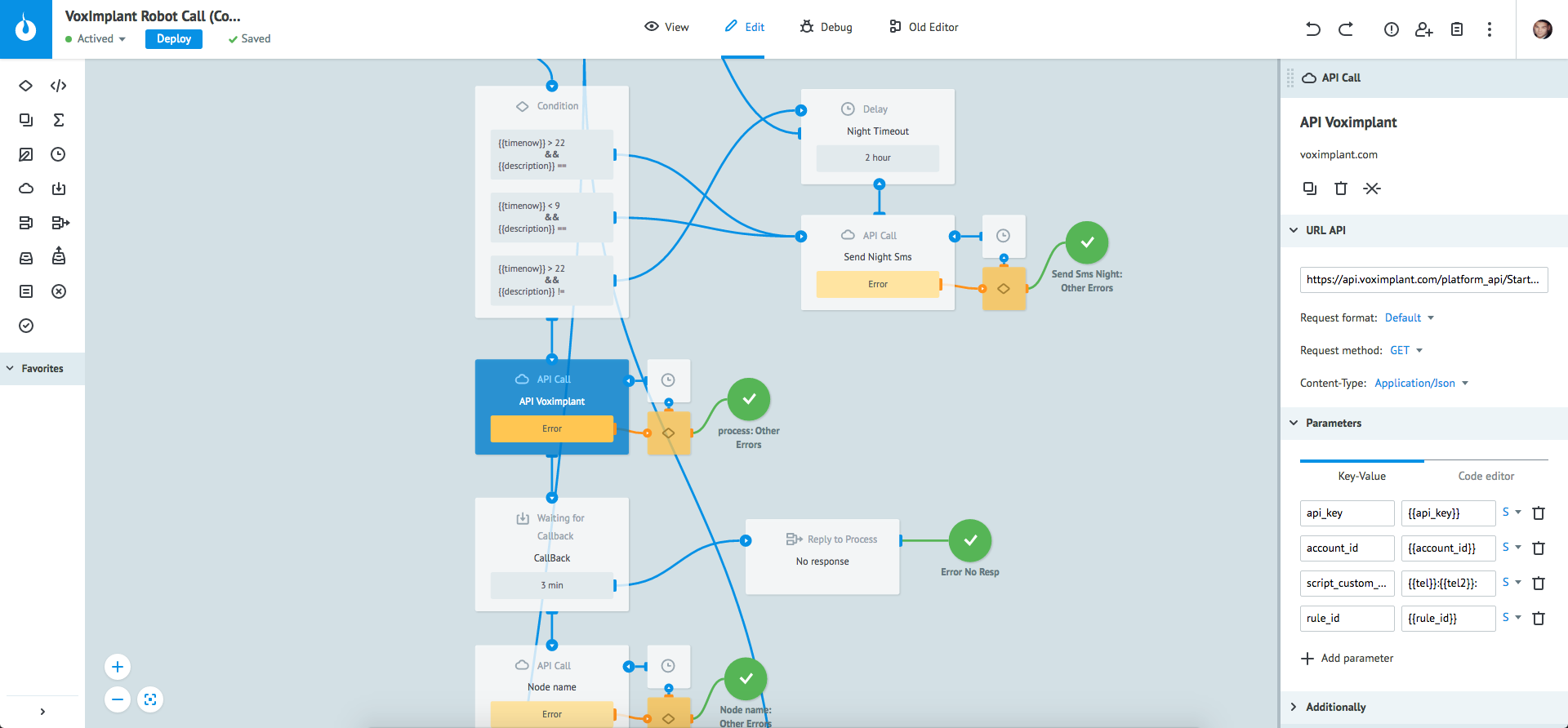Viewport: 1568px width, 728px height.
Task: Open the add user icon
Action: coord(1423,29)
